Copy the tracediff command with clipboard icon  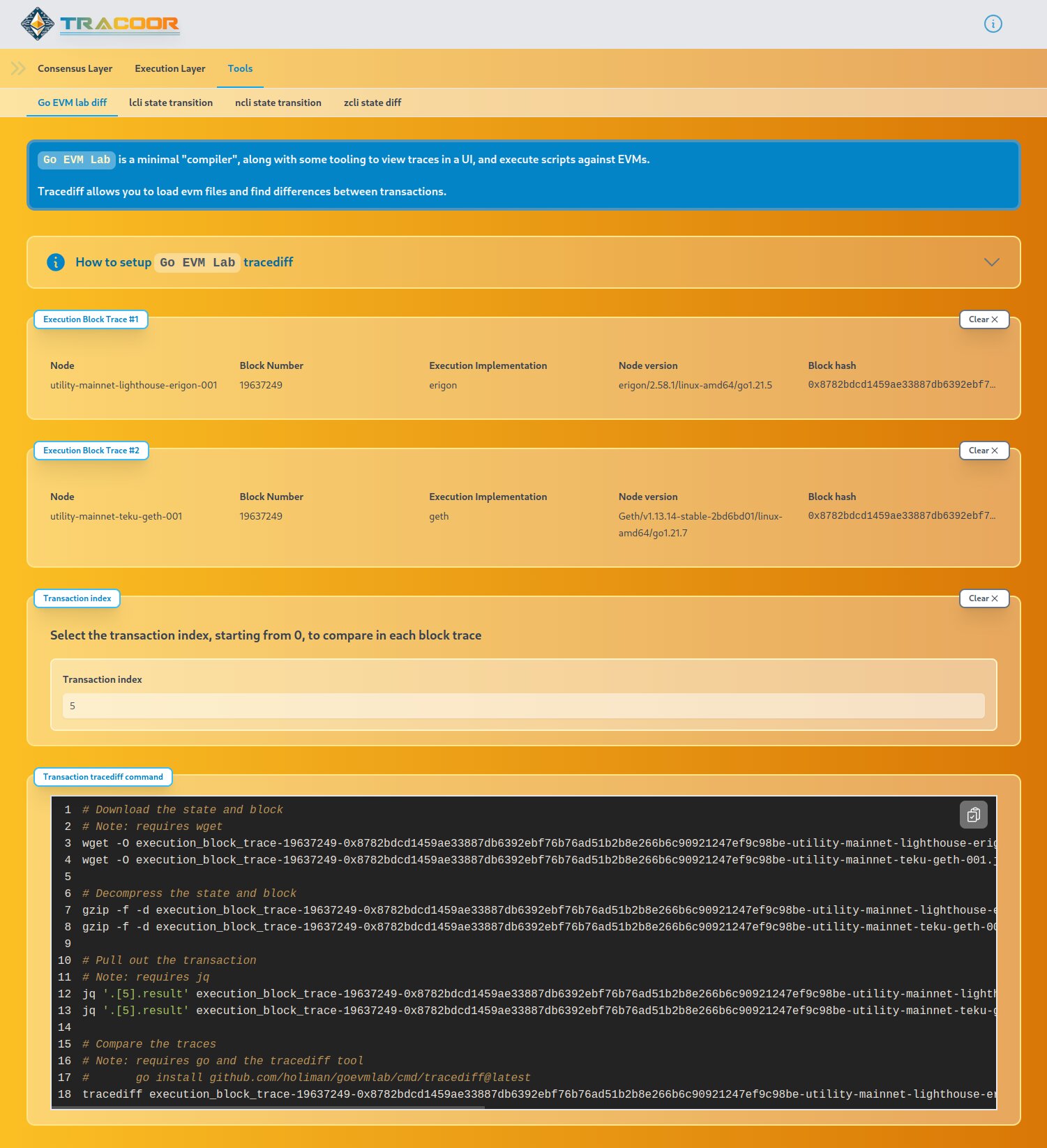(973, 815)
